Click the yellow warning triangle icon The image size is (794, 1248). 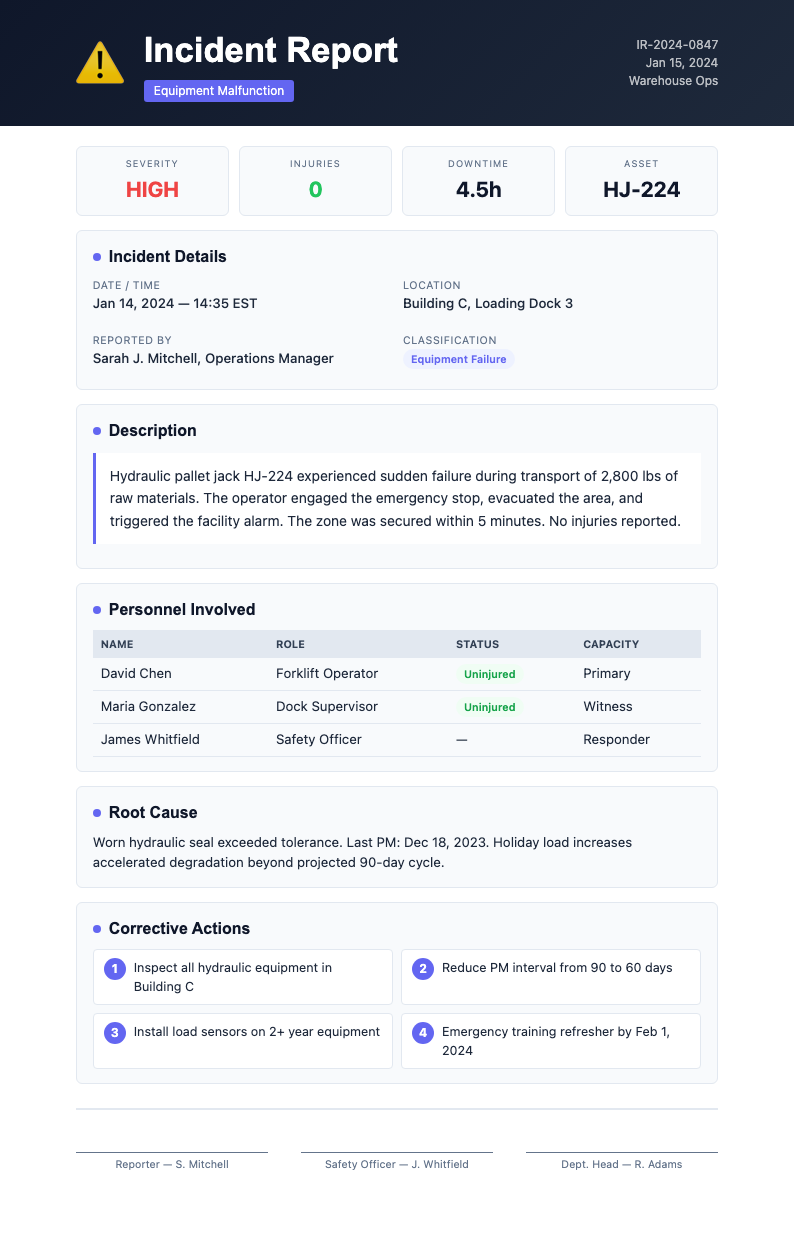(x=100, y=62)
